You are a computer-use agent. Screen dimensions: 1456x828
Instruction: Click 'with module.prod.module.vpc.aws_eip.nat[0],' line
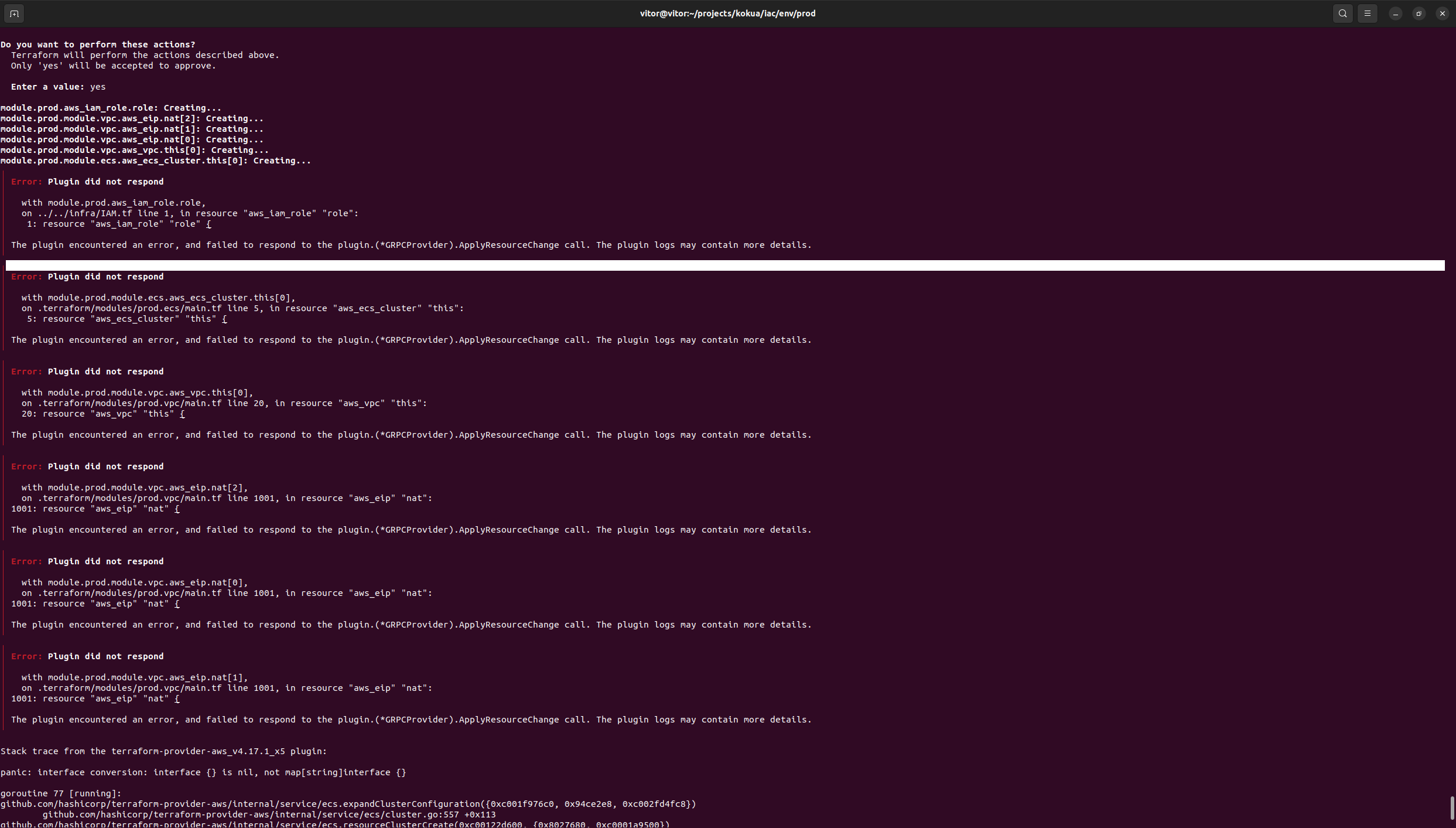tap(135, 582)
